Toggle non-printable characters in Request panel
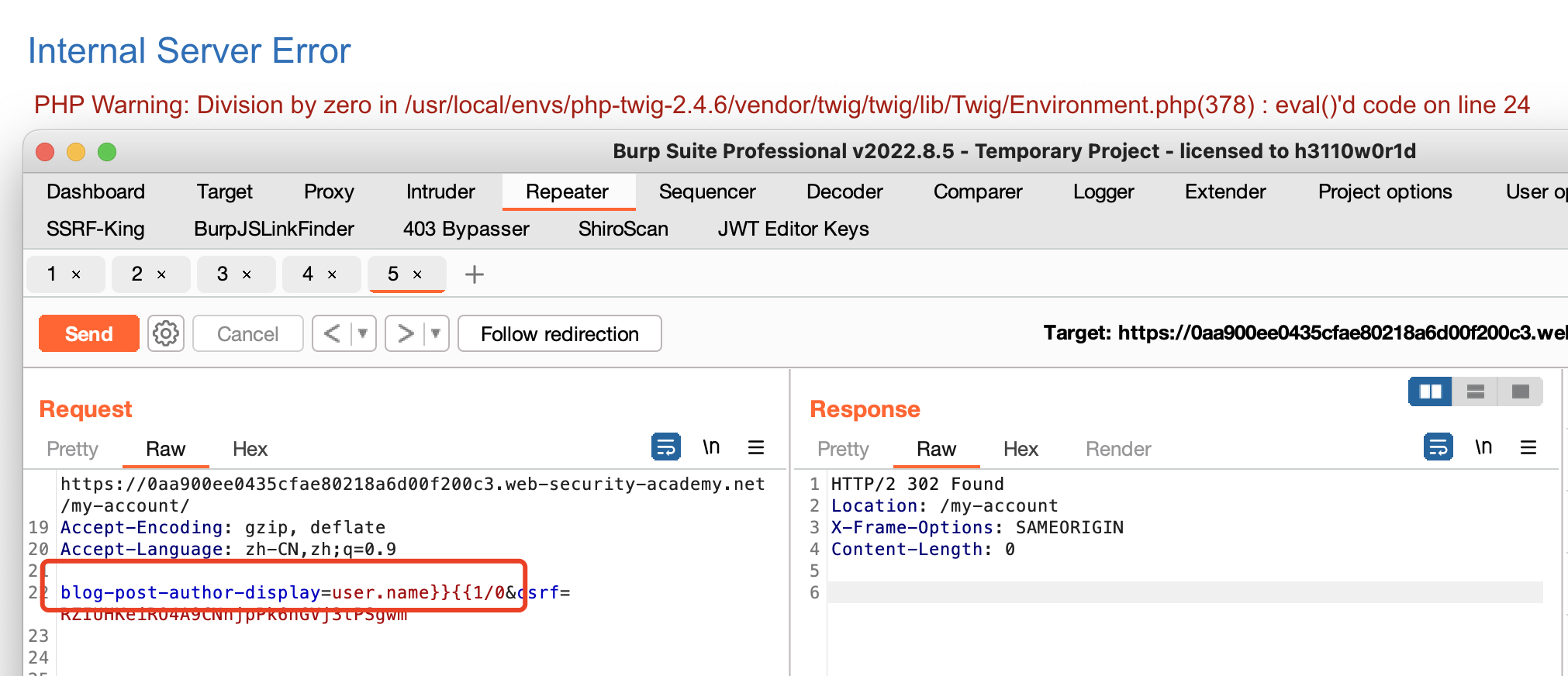The width and height of the screenshot is (1568, 676). tap(711, 447)
